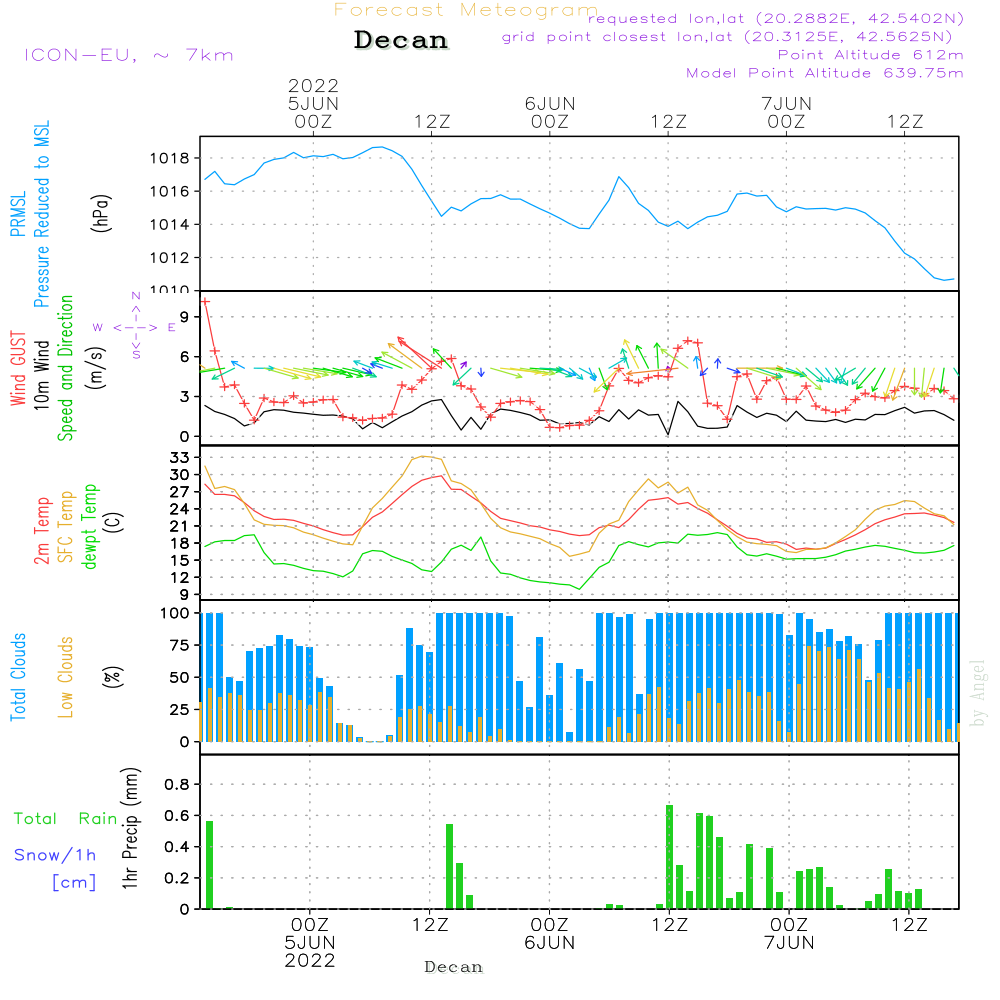The height and width of the screenshot is (1000, 1000).
Task: Click the '(m/s)' wind unit label
Action: pos(95,368)
